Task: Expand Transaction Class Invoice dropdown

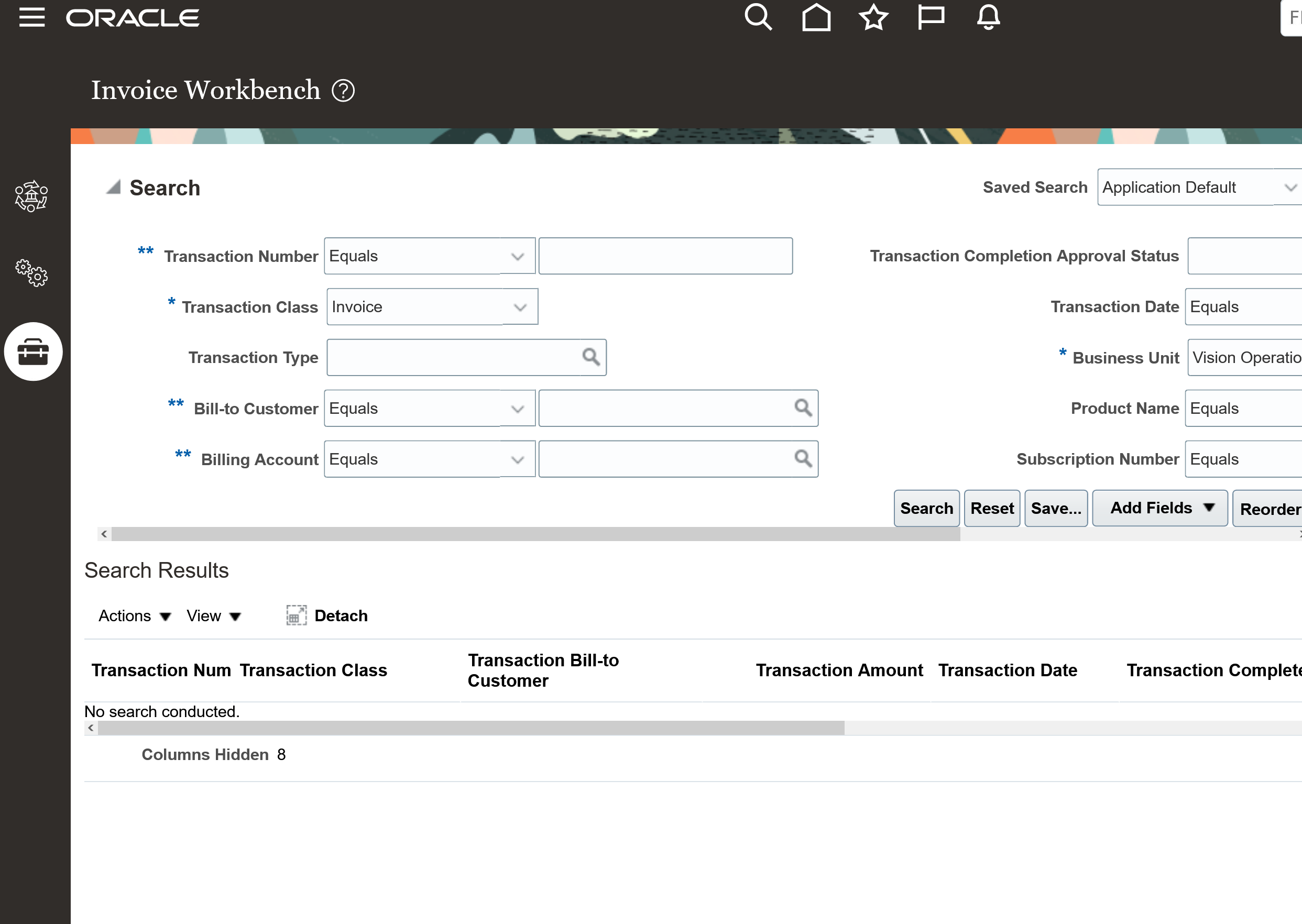Action: click(520, 307)
